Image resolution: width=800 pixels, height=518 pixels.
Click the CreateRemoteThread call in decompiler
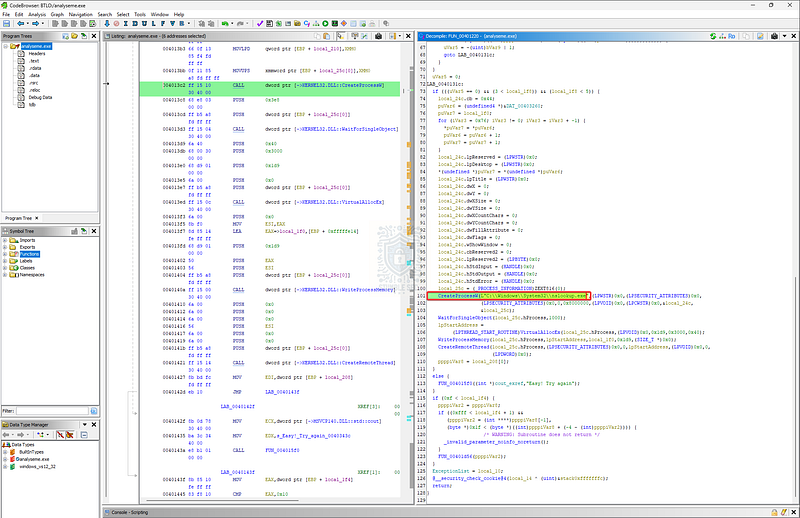click(463, 347)
